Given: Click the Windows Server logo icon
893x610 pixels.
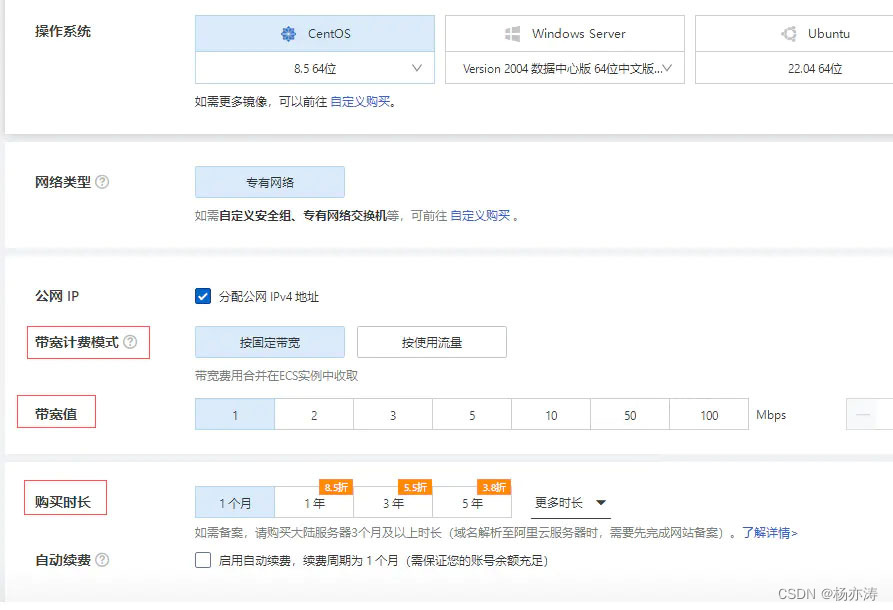Looking at the screenshot, I should pyautogui.click(x=513, y=34).
